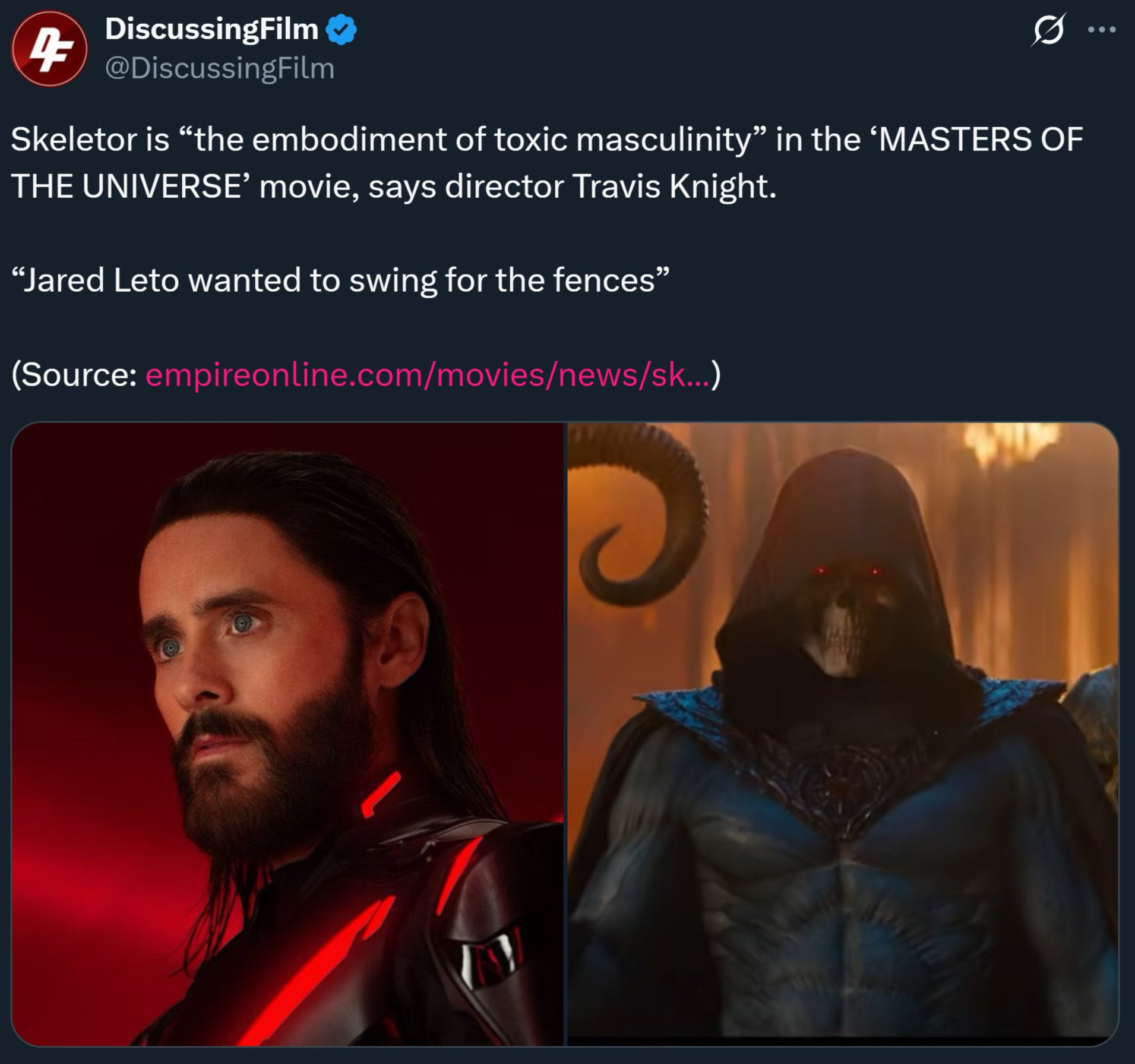Open the empireonline.com source link
Viewport: 1135px width, 1064px height.
point(428,375)
